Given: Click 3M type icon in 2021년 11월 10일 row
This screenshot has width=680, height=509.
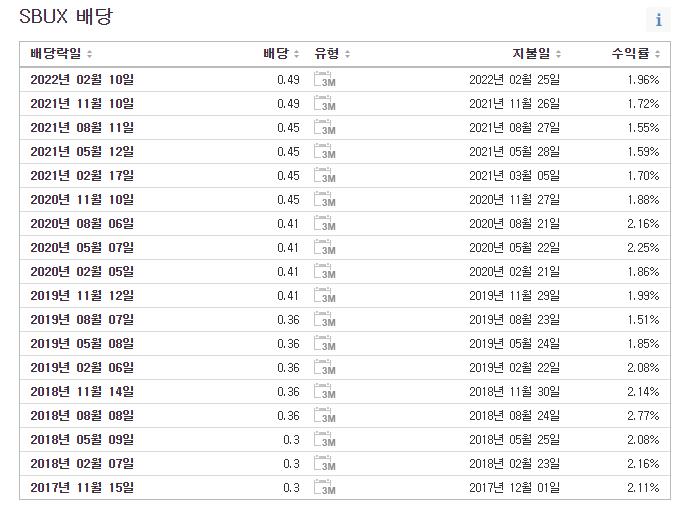Looking at the screenshot, I should click(x=325, y=103).
